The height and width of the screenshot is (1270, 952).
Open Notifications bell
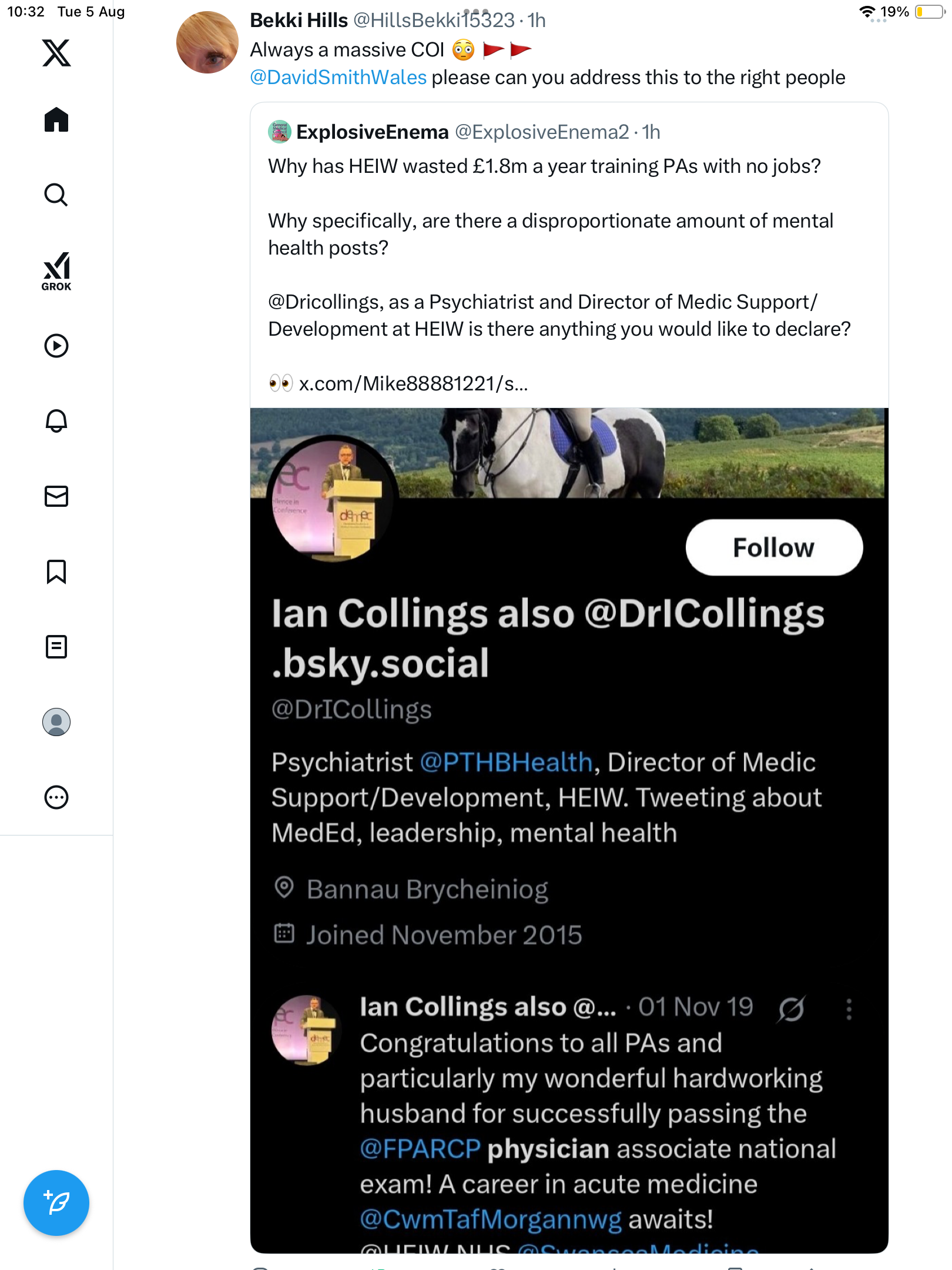tap(56, 421)
